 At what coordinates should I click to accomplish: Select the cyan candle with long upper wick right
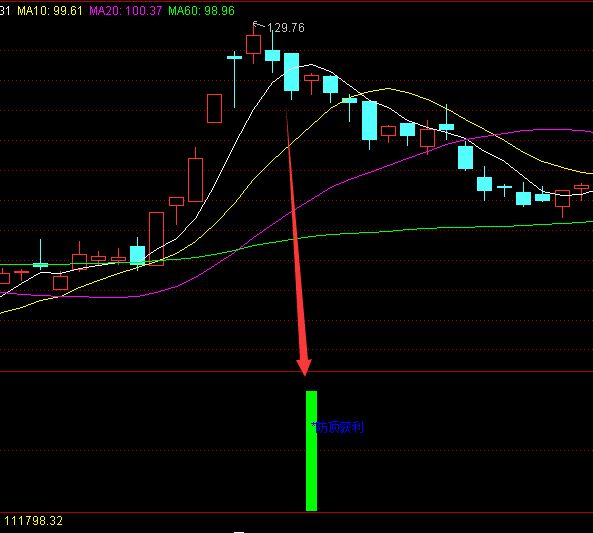point(446,125)
